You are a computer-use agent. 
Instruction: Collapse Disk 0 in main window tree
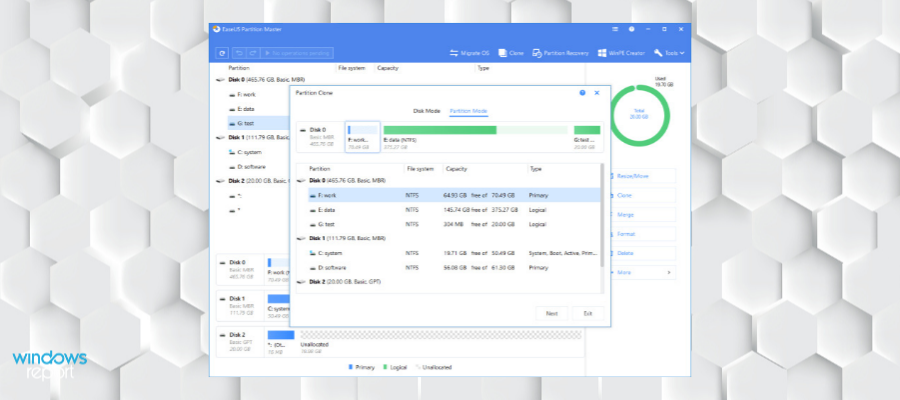click(220, 80)
